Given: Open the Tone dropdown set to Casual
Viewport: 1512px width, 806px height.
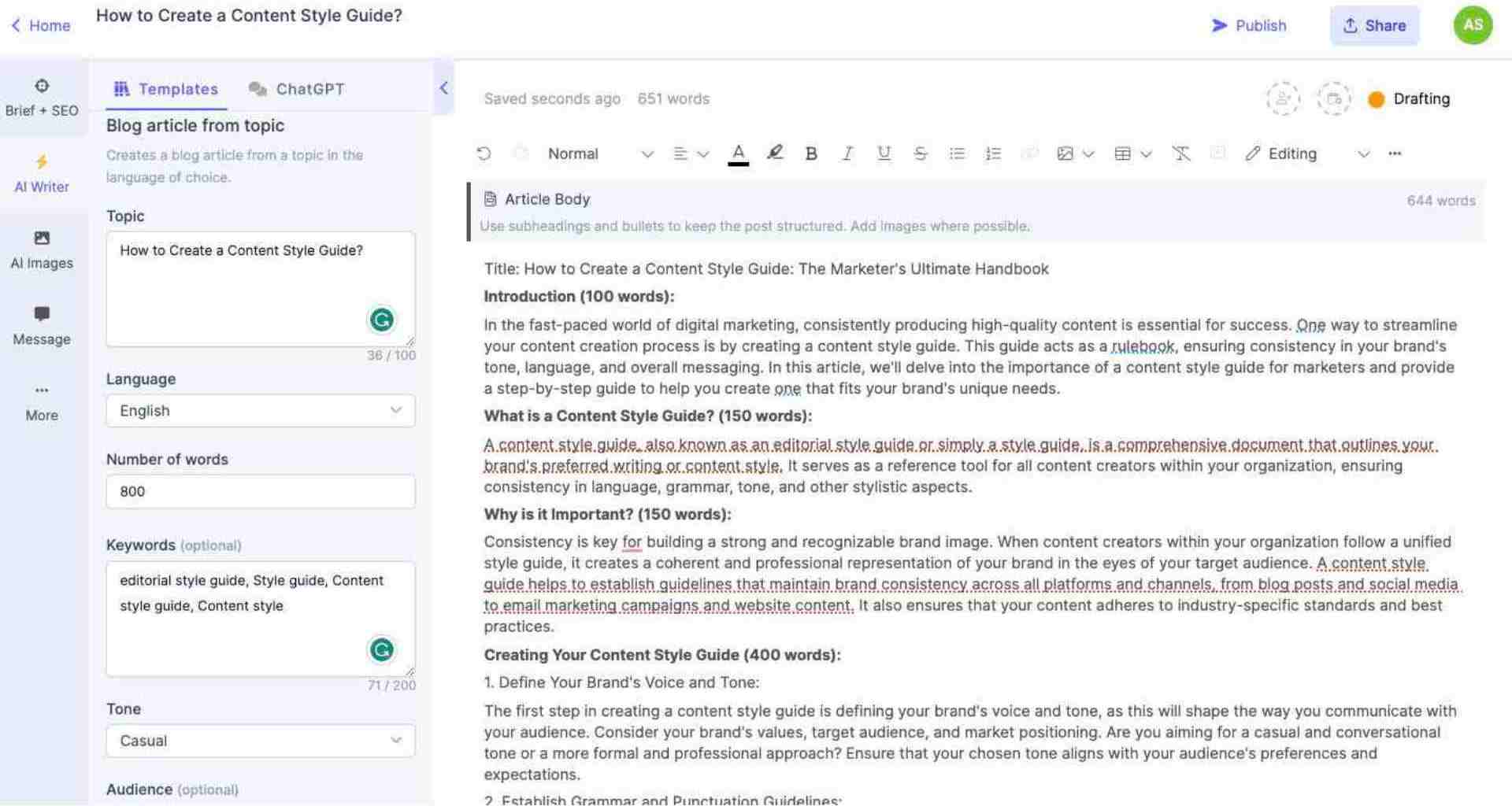Looking at the screenshot, I should point(261,741).
